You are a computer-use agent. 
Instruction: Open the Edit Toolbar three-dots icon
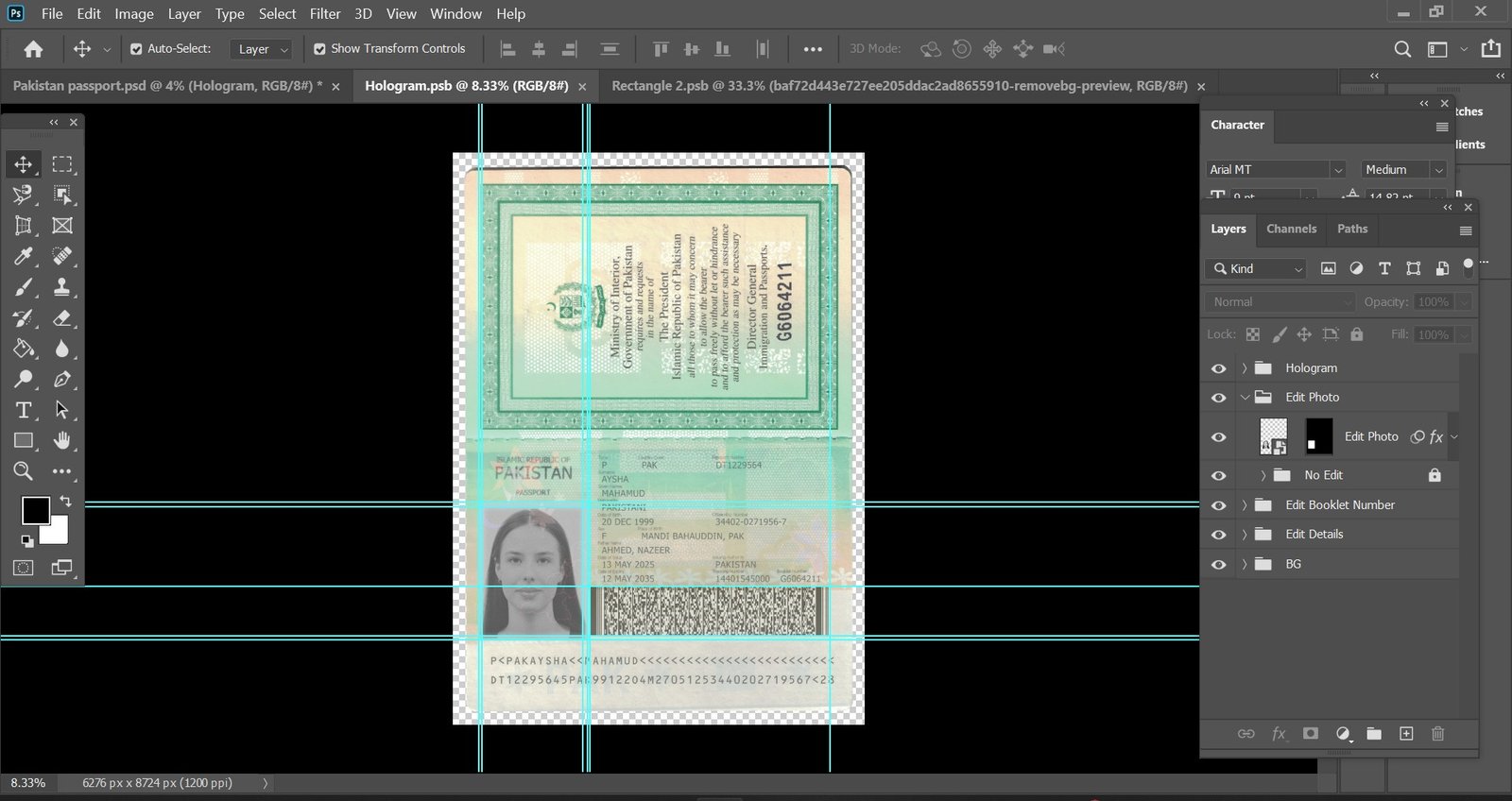(62, 471)
